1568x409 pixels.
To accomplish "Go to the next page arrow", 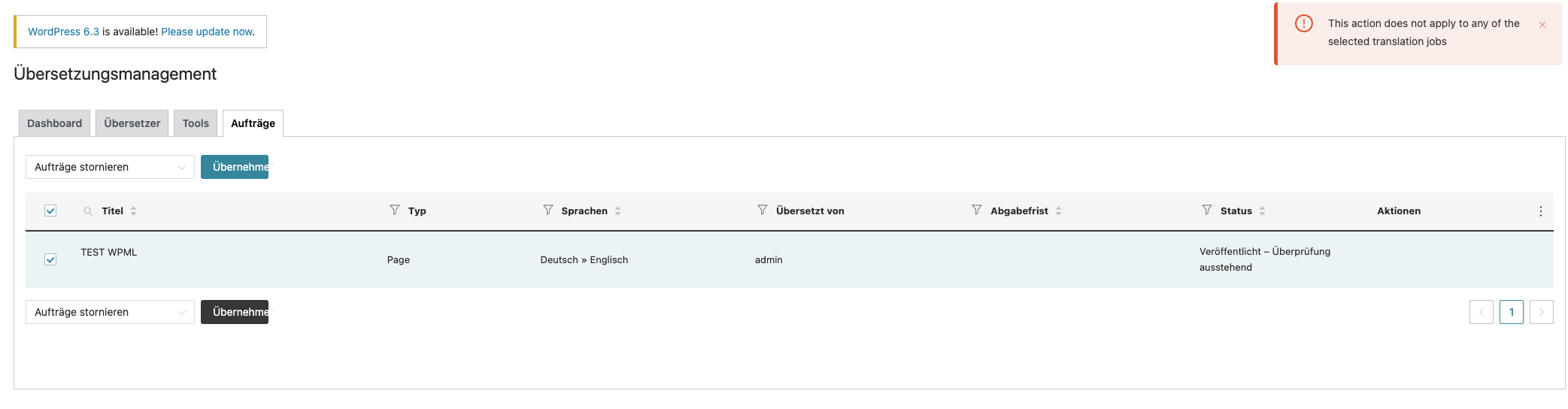I will point(1541,312).
